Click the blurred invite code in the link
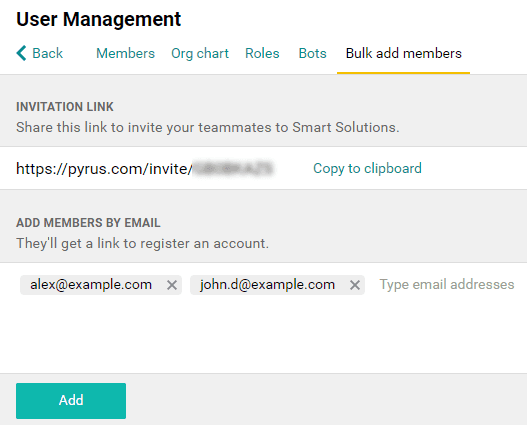The height and width of the screenshot is (425, 527). pos(234,168)
